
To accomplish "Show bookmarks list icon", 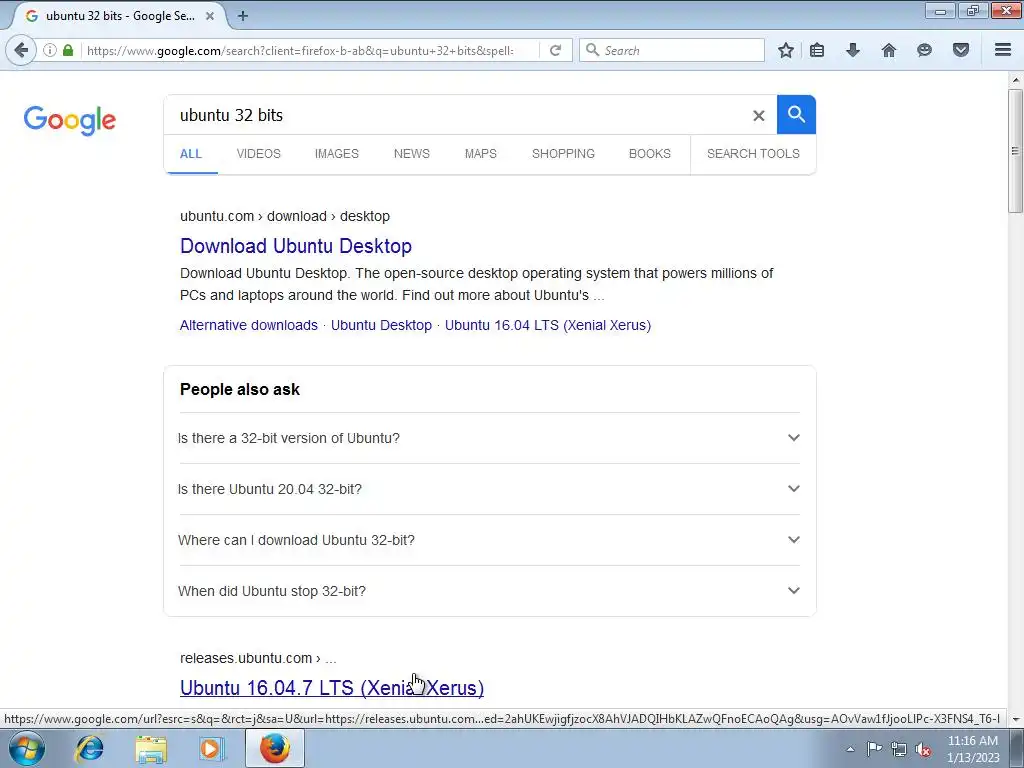I will point(816,50).
